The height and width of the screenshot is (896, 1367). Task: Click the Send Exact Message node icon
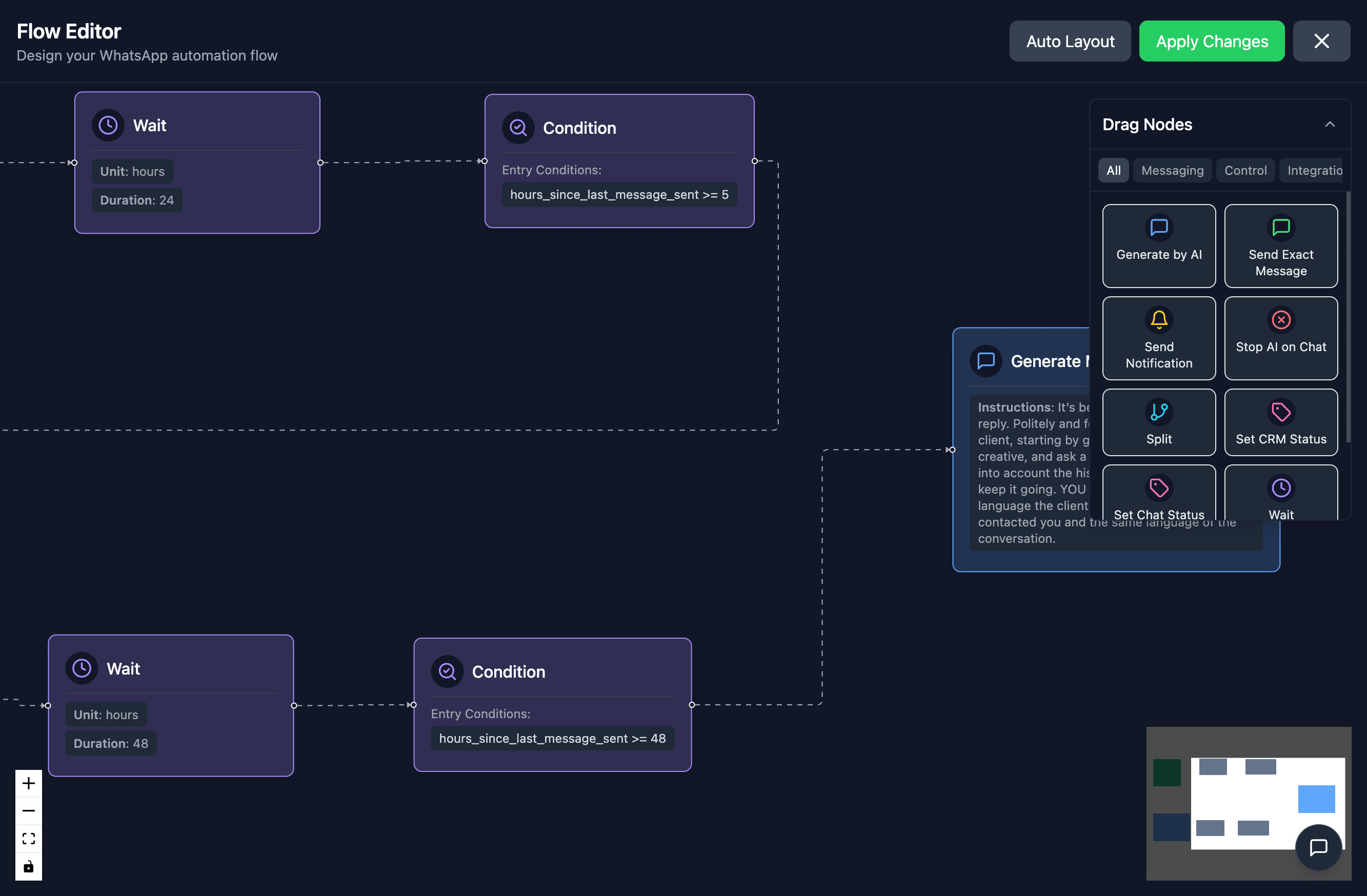point(1280,228)
